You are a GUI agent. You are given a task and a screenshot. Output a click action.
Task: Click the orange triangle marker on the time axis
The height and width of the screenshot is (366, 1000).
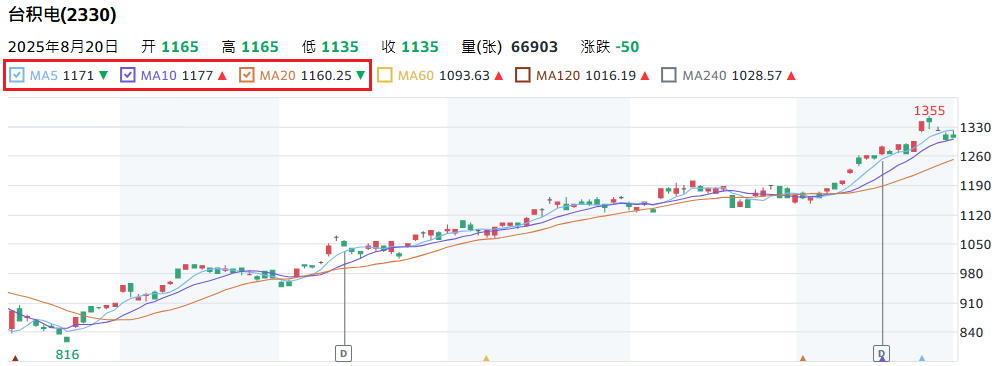click(803, 359)
